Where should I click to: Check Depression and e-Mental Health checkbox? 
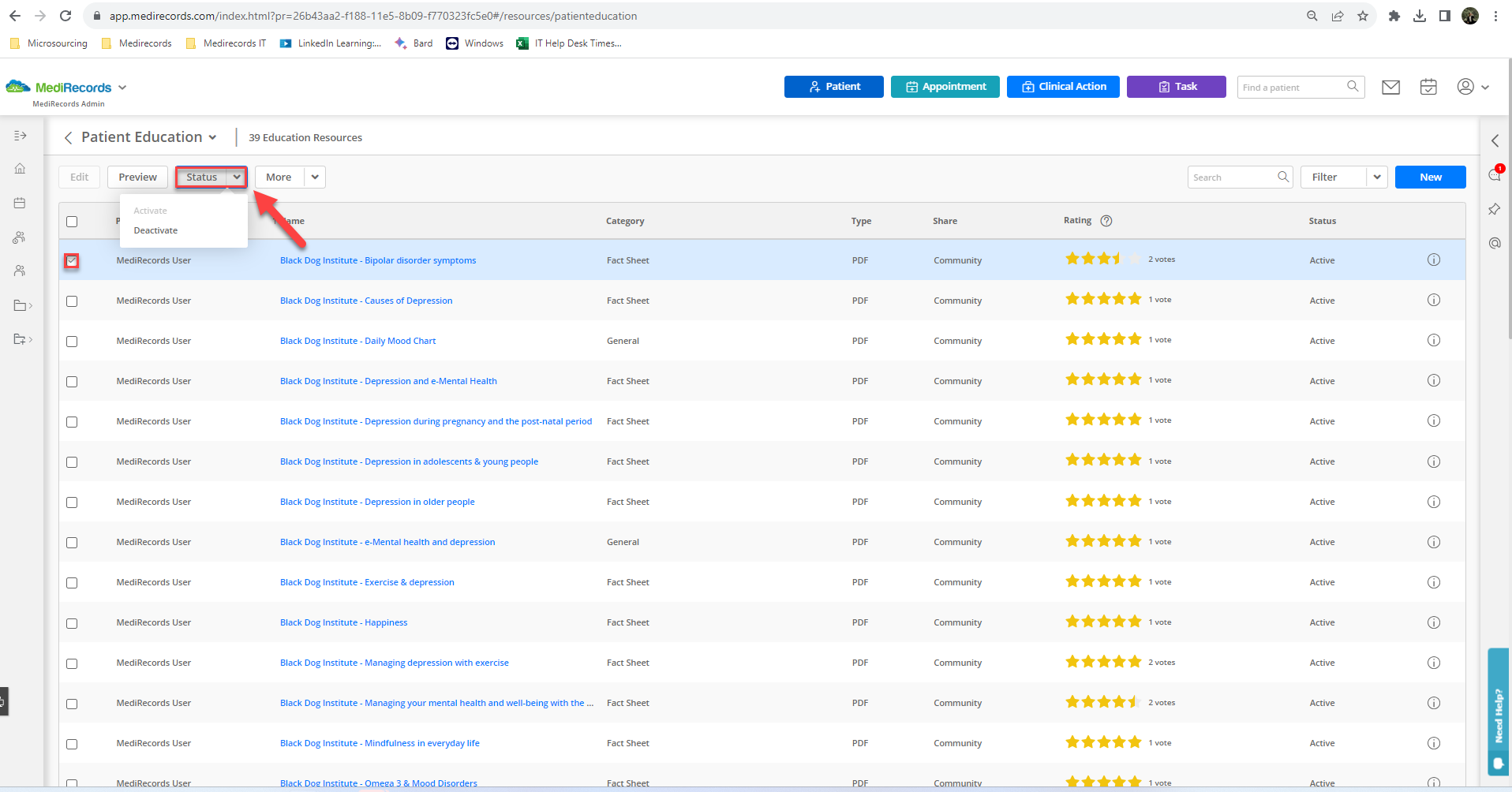coord(72,382)
